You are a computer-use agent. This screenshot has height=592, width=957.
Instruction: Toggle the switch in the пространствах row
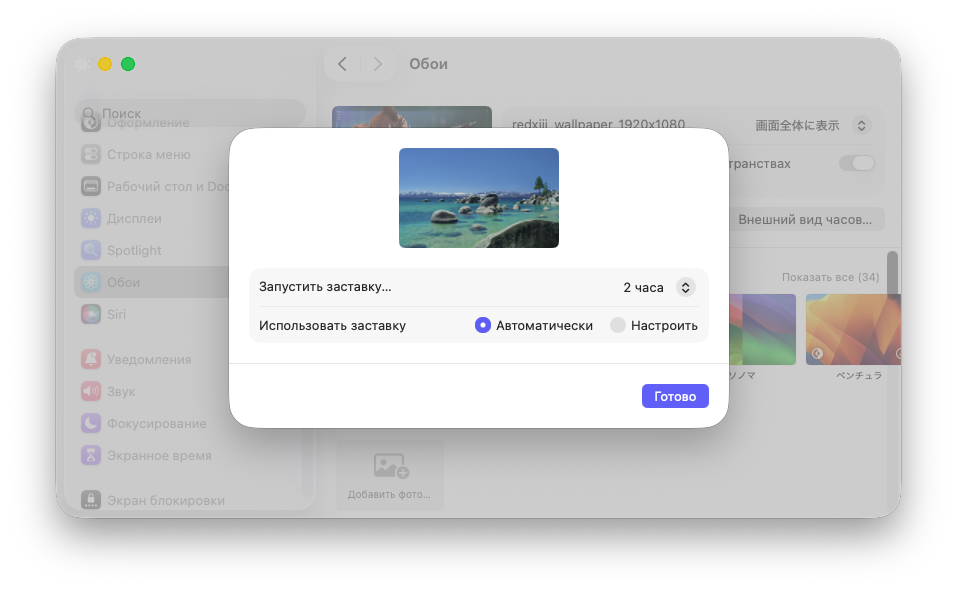click(x=856, y=164)
